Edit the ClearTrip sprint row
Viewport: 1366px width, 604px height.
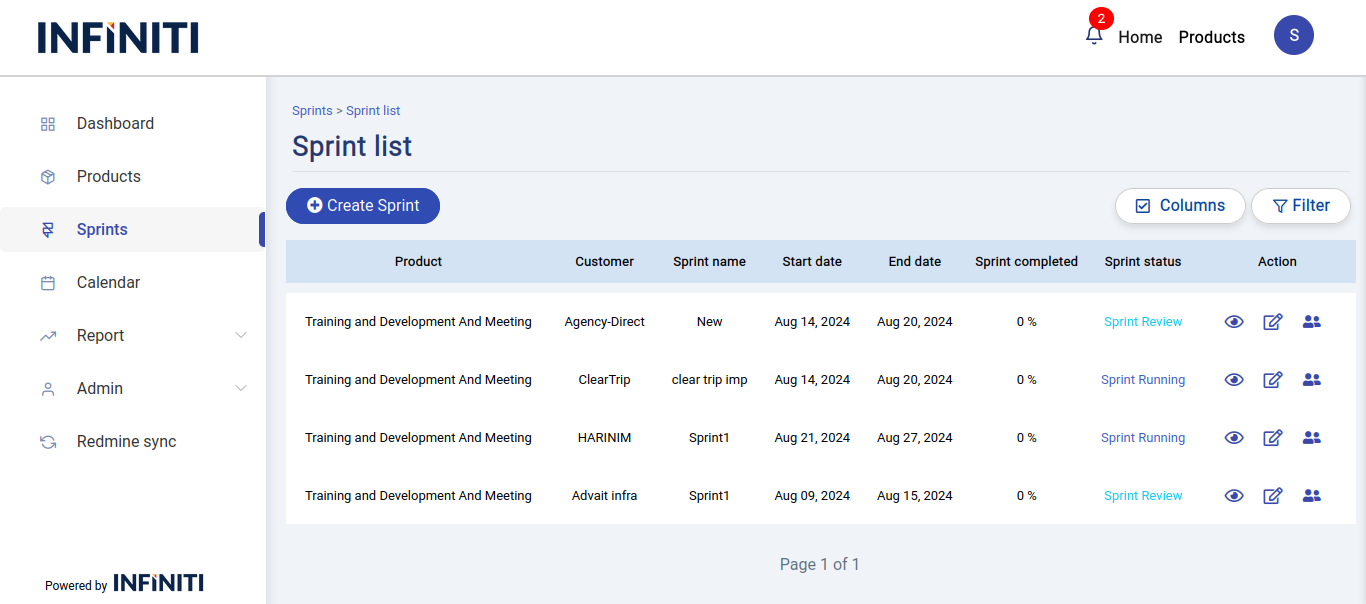coord(1273,380)
